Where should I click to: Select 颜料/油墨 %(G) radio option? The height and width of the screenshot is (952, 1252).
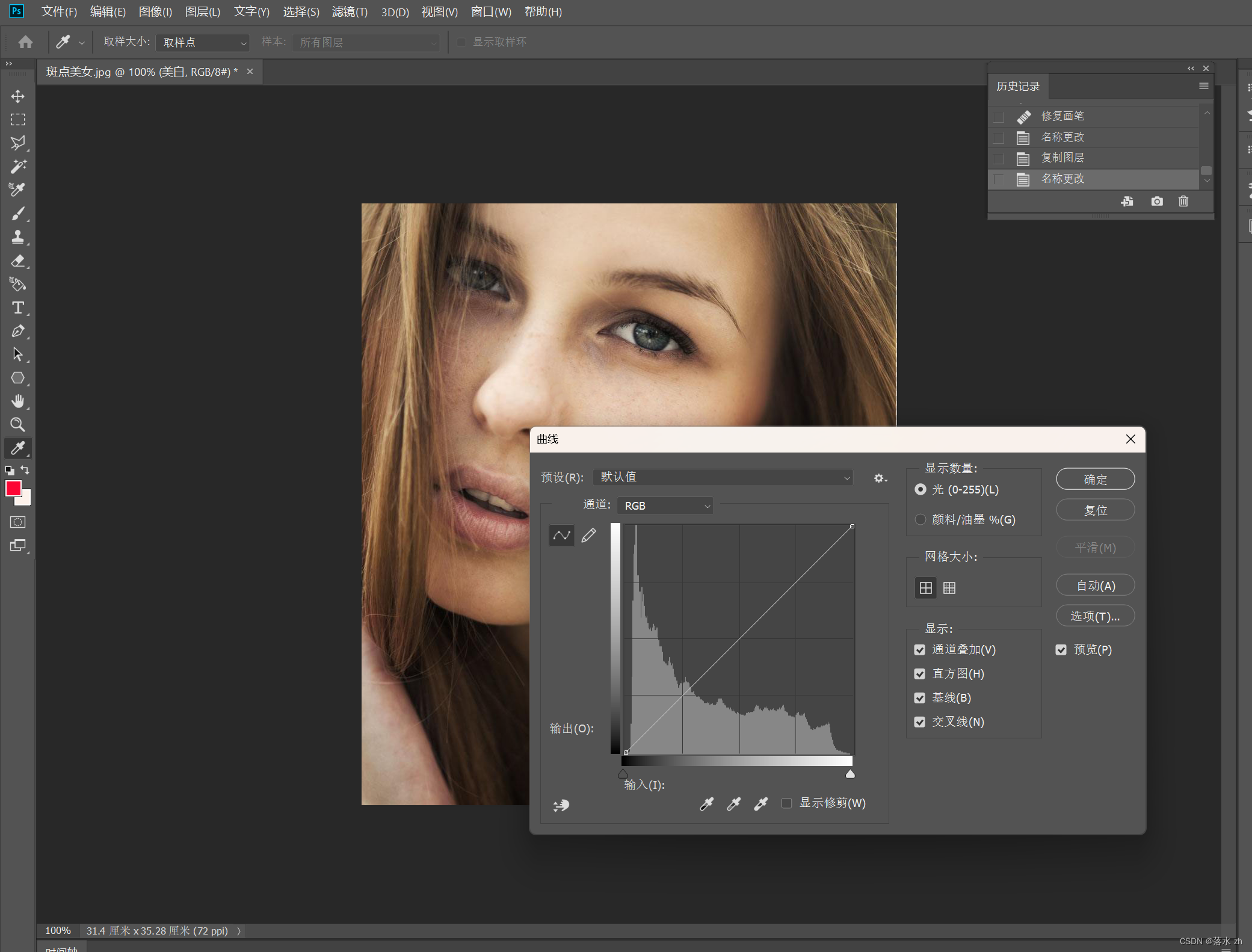click(920, 519)
